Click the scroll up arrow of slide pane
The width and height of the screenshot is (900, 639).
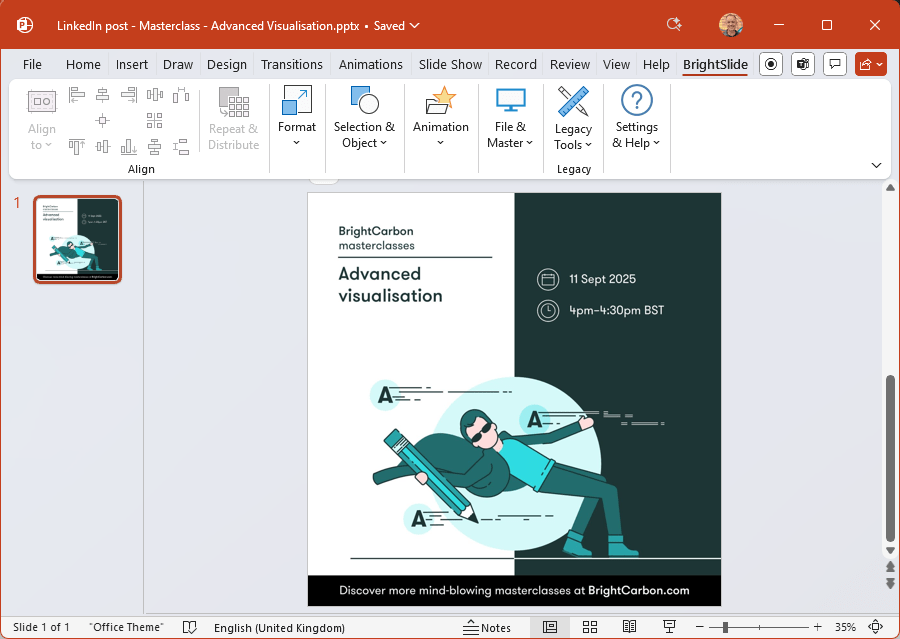pyautogui.click(x=890, y=188)
